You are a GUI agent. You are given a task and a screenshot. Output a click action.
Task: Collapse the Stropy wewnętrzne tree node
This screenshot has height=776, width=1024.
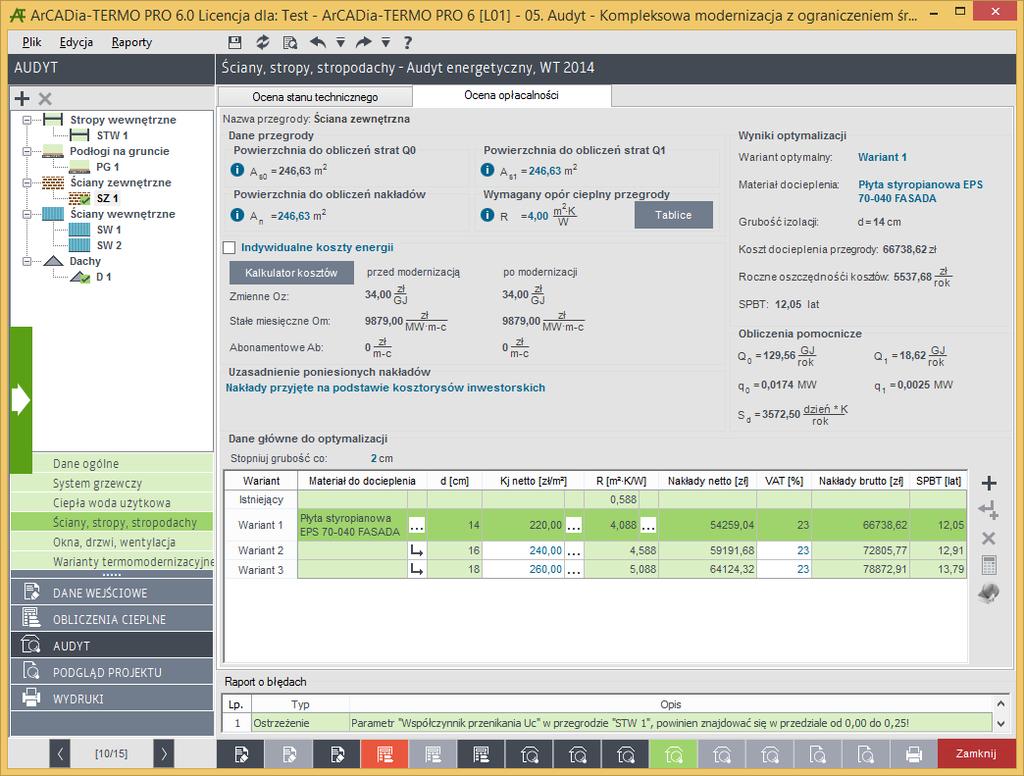(27, 120)
